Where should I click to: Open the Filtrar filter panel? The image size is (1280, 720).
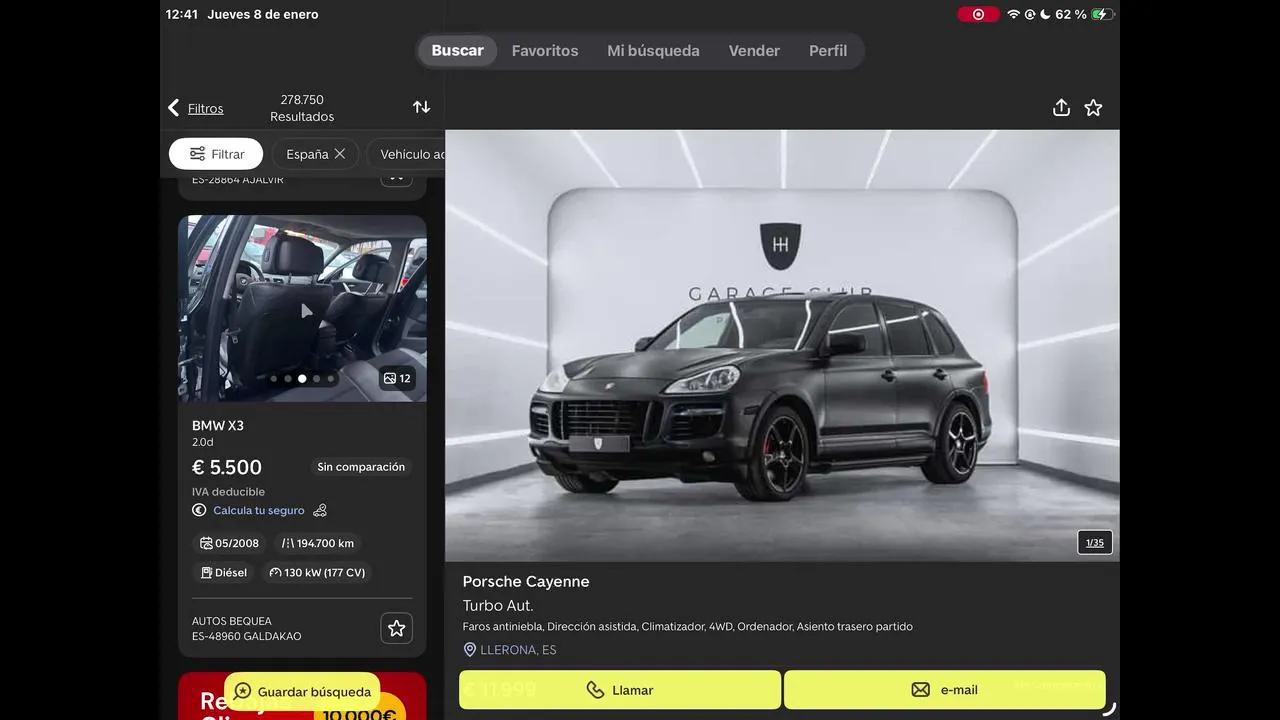[x=216, y=154]
